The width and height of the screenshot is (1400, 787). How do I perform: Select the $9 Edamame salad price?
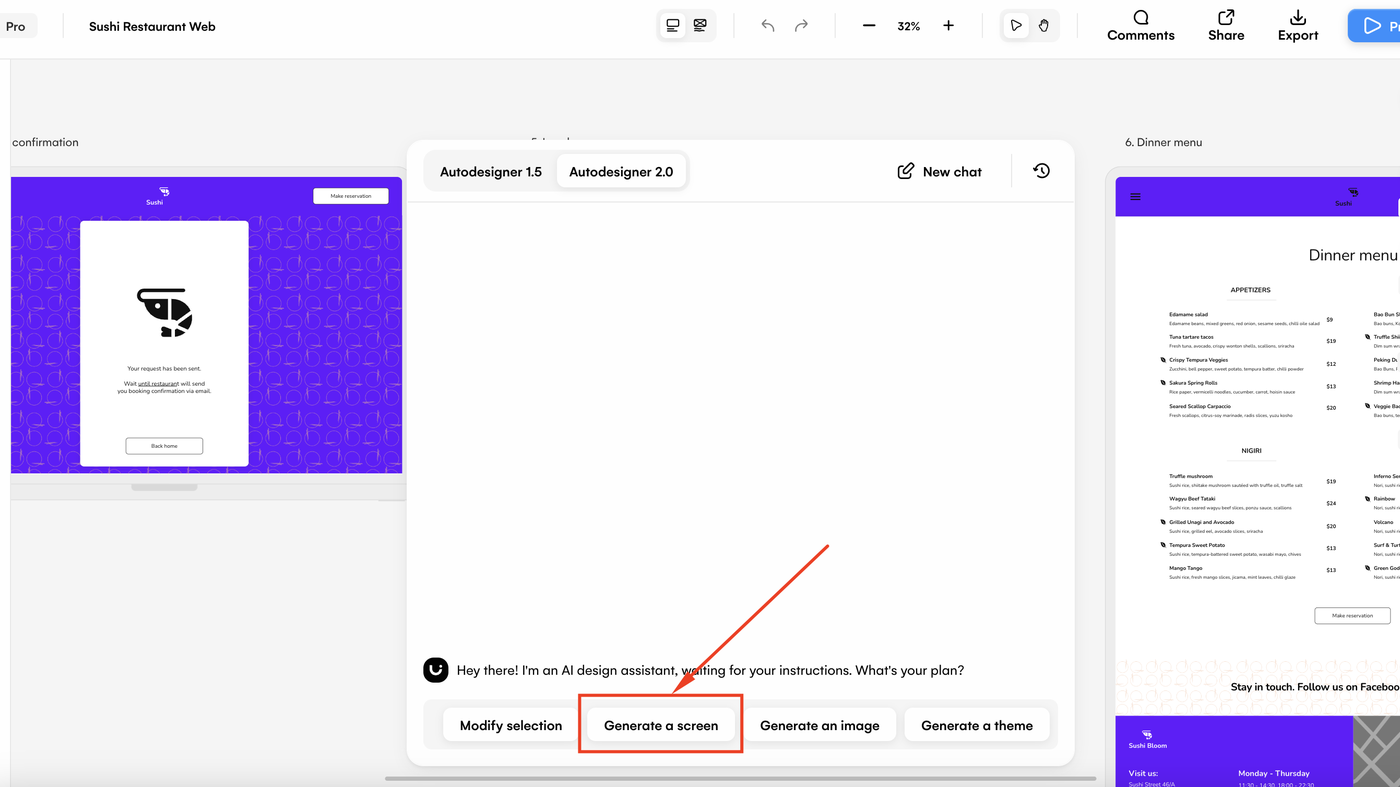click(1330, 320)
